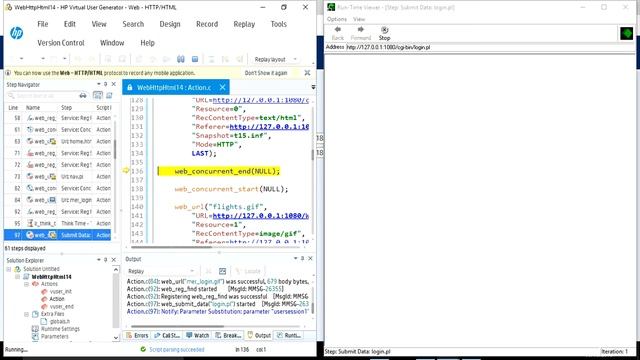Open the Edit menu
Image resolution: width=640 pixels, height=360 pixels.
coord(70,24)
